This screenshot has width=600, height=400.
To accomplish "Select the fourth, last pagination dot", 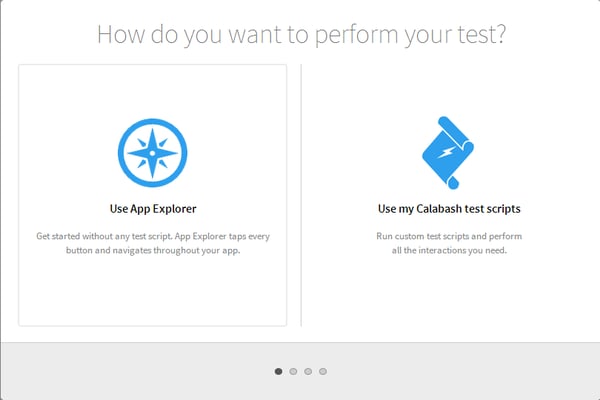I will coord(323,371).
